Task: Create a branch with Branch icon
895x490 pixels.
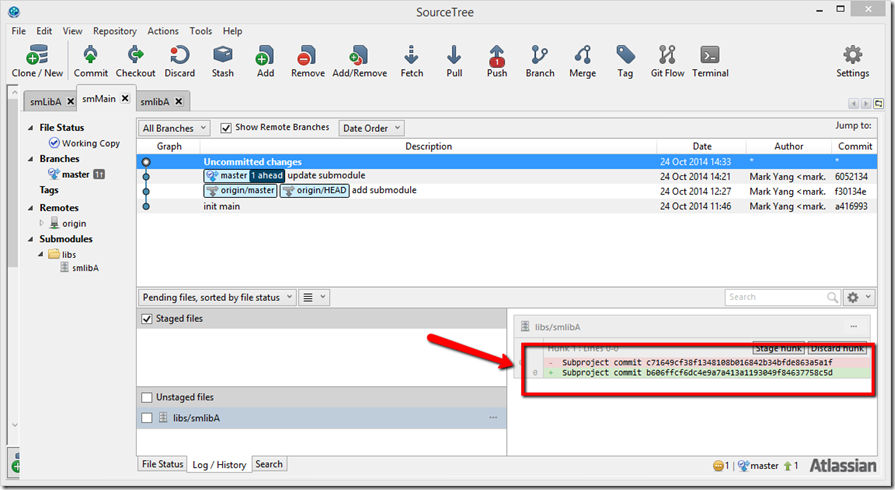Action: coord(540,61)
